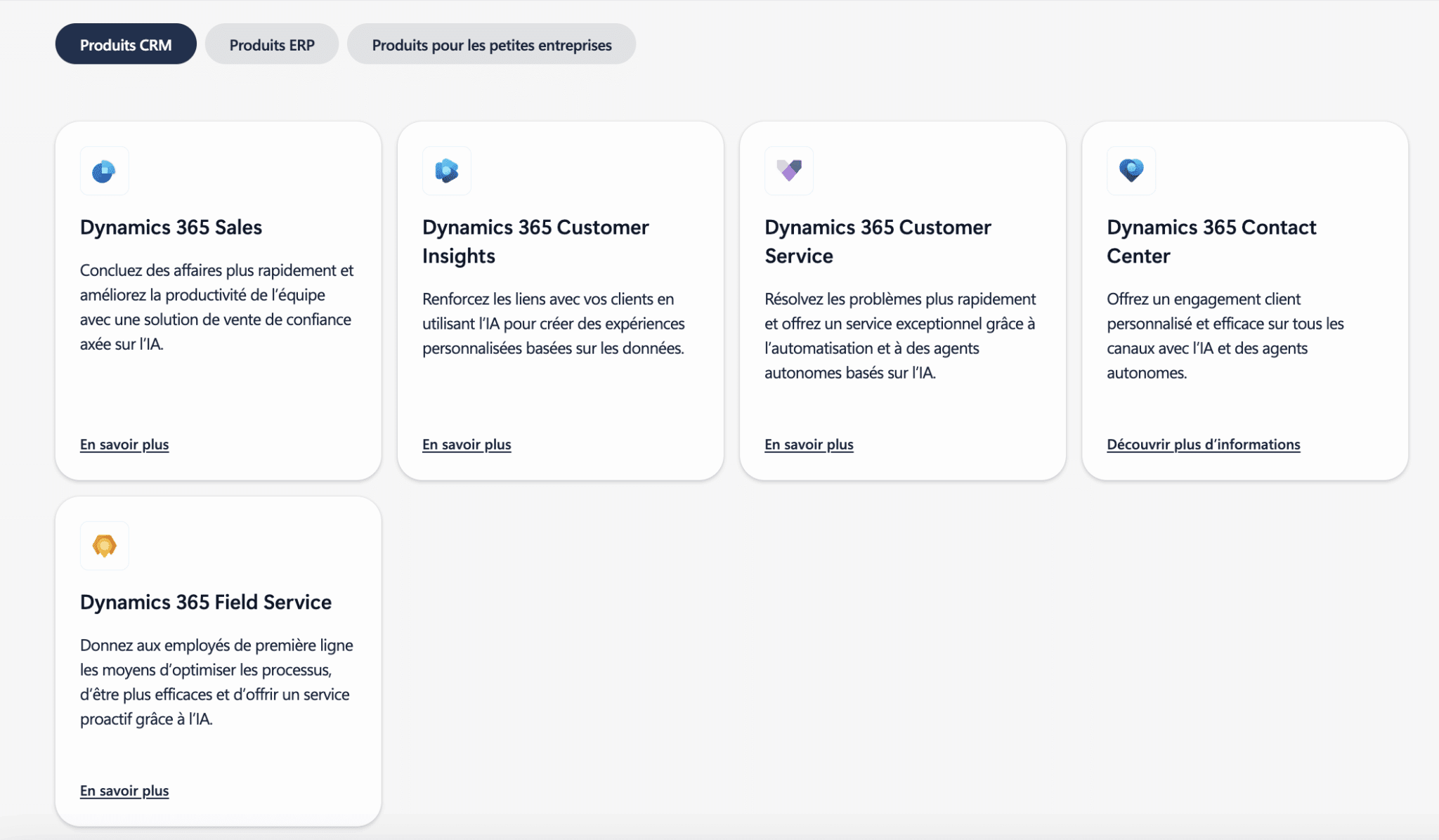Click the Contact Center product icon
The image size is (1439, 840).
coord(1131,171)
